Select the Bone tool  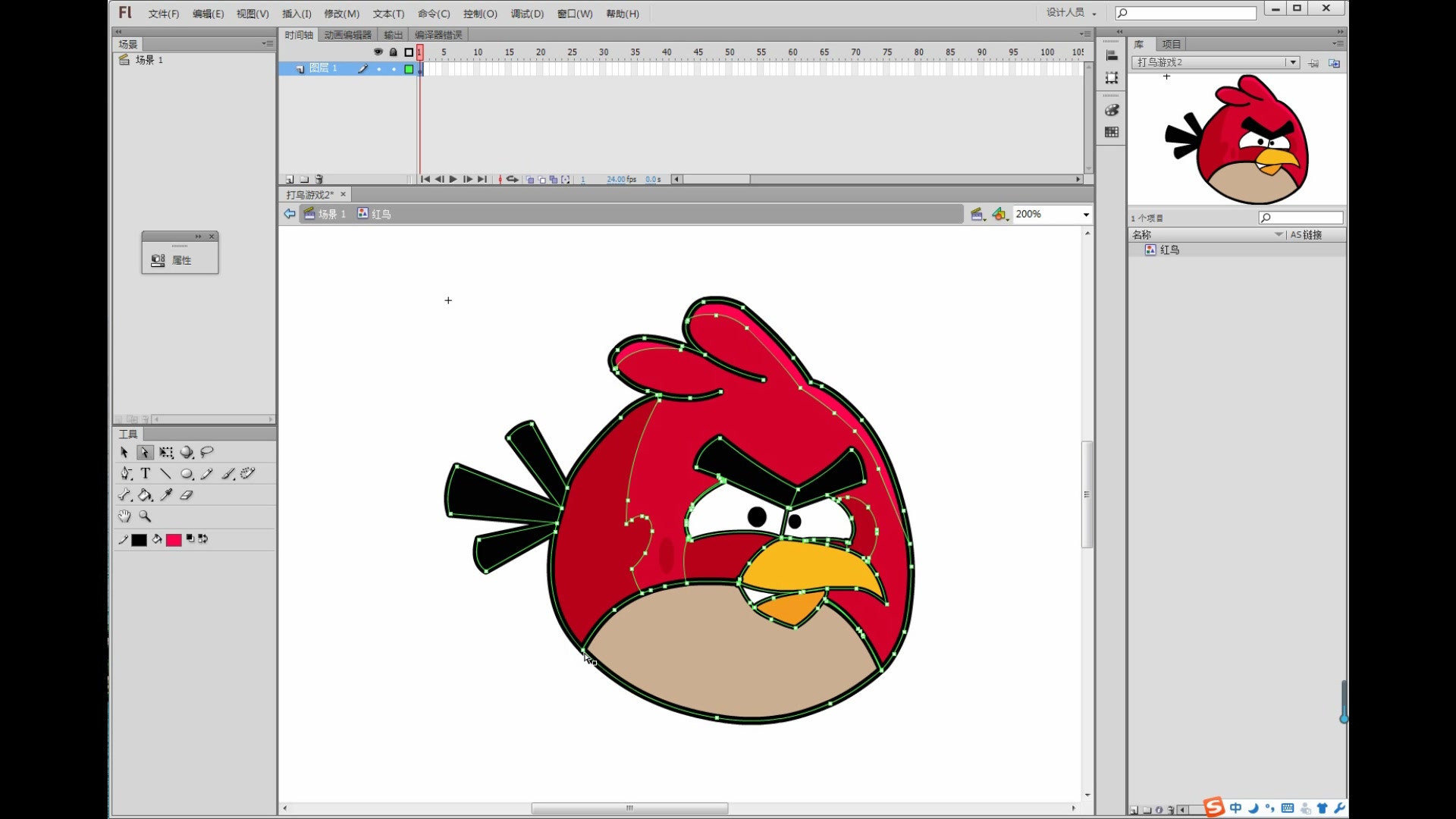click(125, 495)
